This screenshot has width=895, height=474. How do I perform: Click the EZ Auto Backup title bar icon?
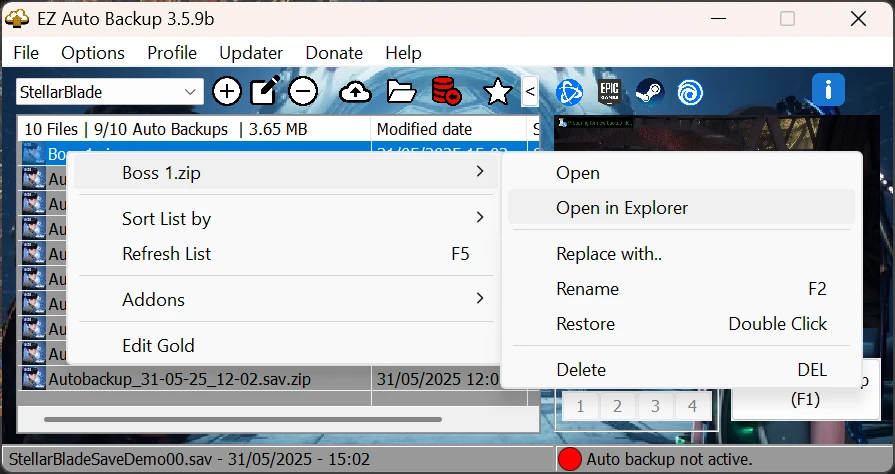[x=17, y=19]
